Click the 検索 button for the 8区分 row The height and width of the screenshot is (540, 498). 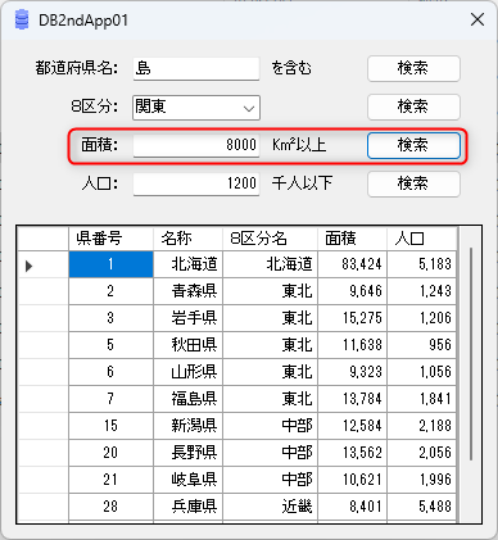413,107
